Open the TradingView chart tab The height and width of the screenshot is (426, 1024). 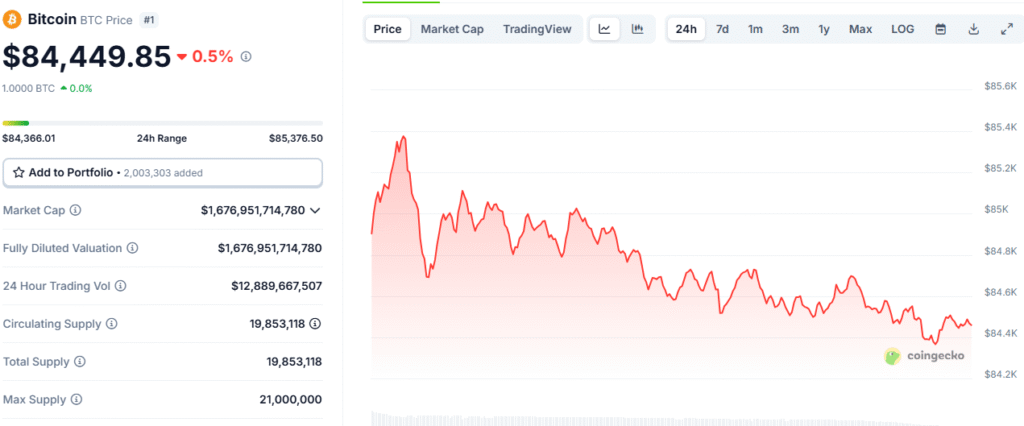click(x=537, y=29)
